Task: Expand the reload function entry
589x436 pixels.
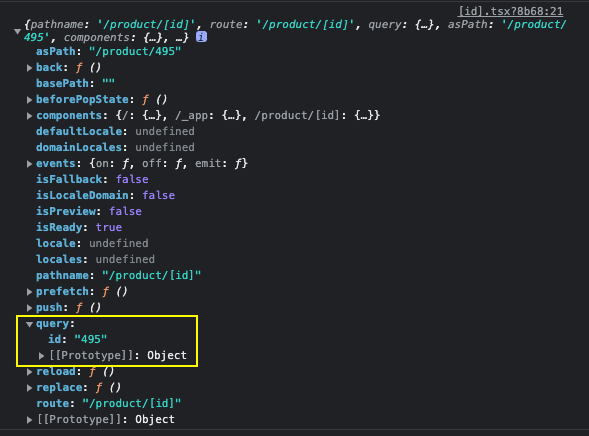Action: pyautogui.click(x=29, y=372)
